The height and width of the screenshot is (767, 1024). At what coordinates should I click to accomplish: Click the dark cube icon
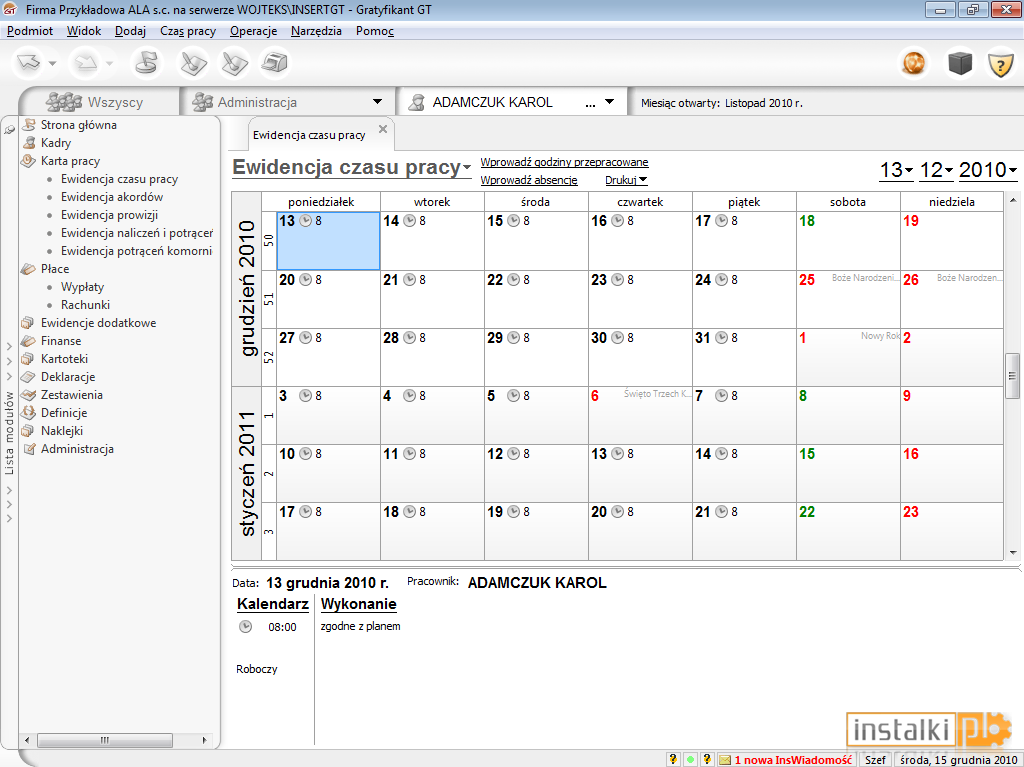(959, 63)
